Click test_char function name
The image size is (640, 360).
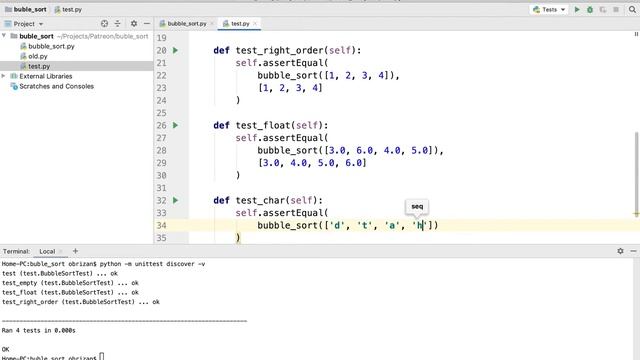click(260, 200)
